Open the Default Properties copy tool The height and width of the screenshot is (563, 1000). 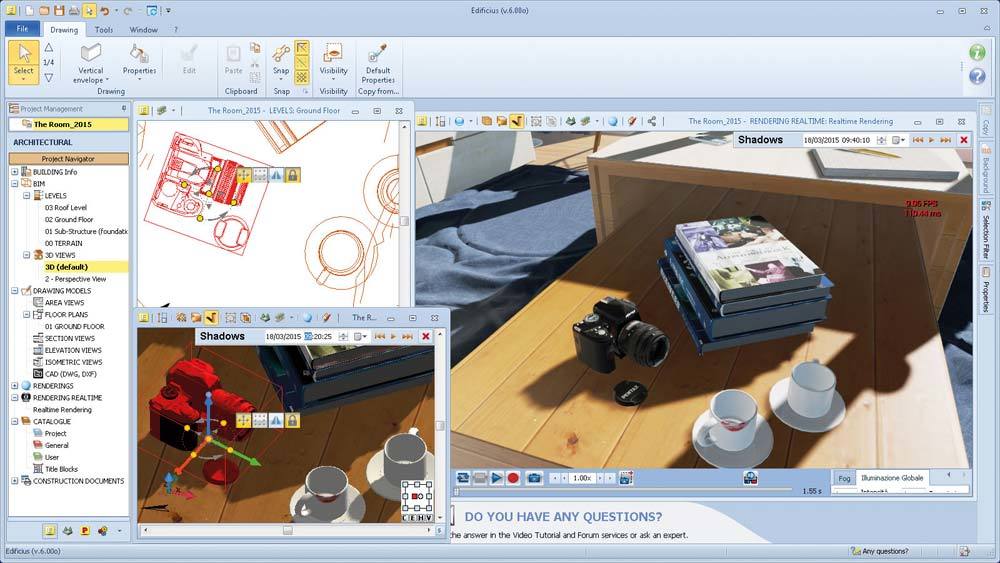[378, 60]
